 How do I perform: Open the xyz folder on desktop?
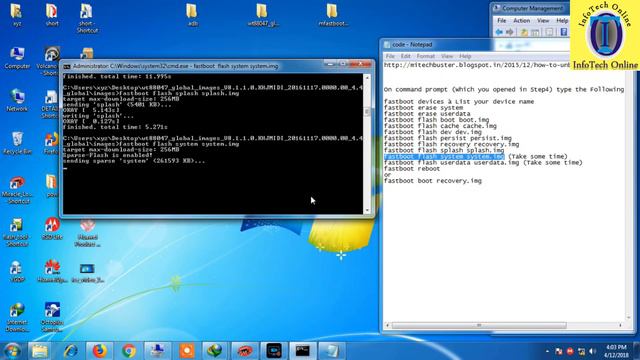16,15
